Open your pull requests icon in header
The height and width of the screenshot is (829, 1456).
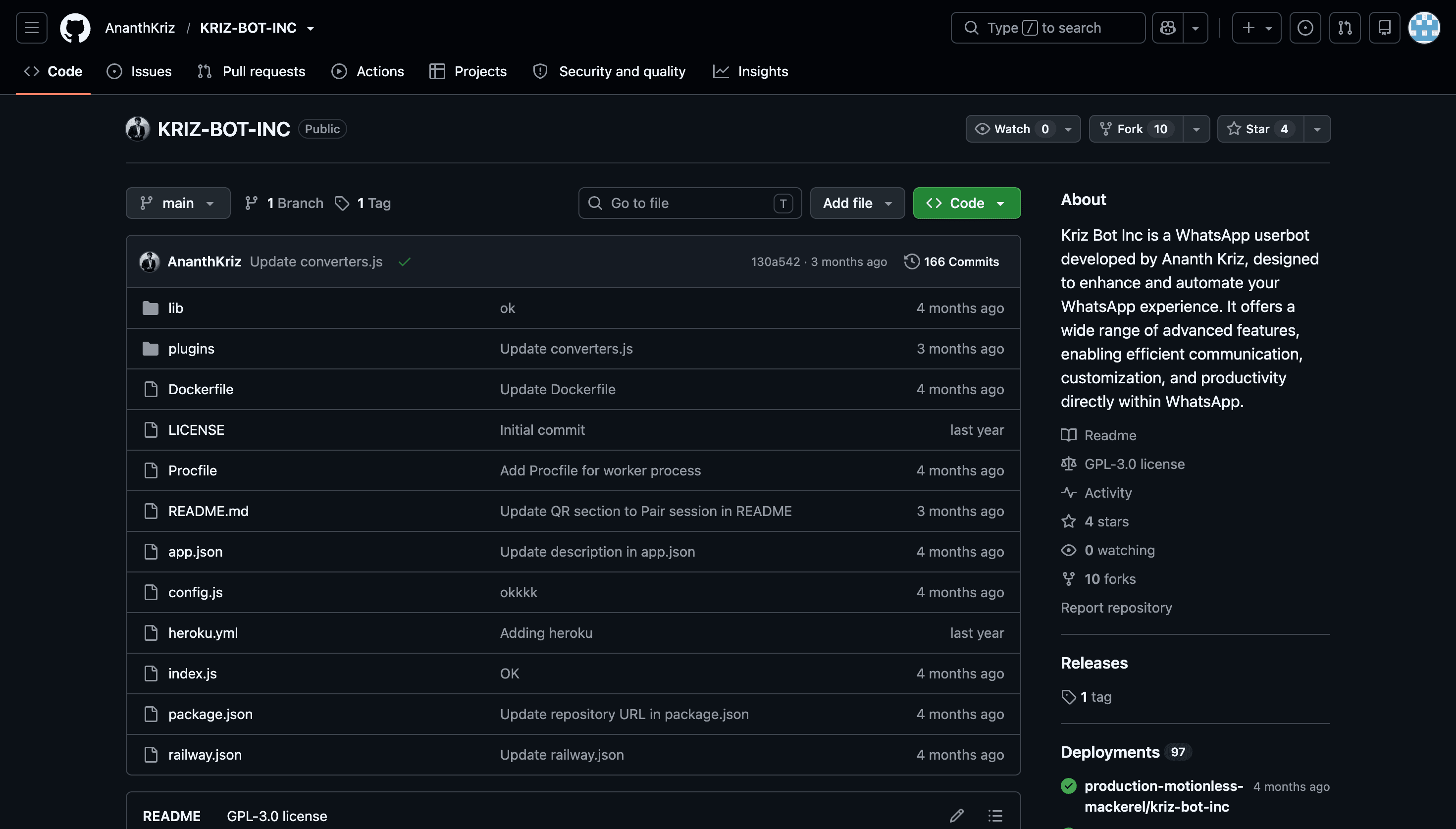pos(1345,28)
